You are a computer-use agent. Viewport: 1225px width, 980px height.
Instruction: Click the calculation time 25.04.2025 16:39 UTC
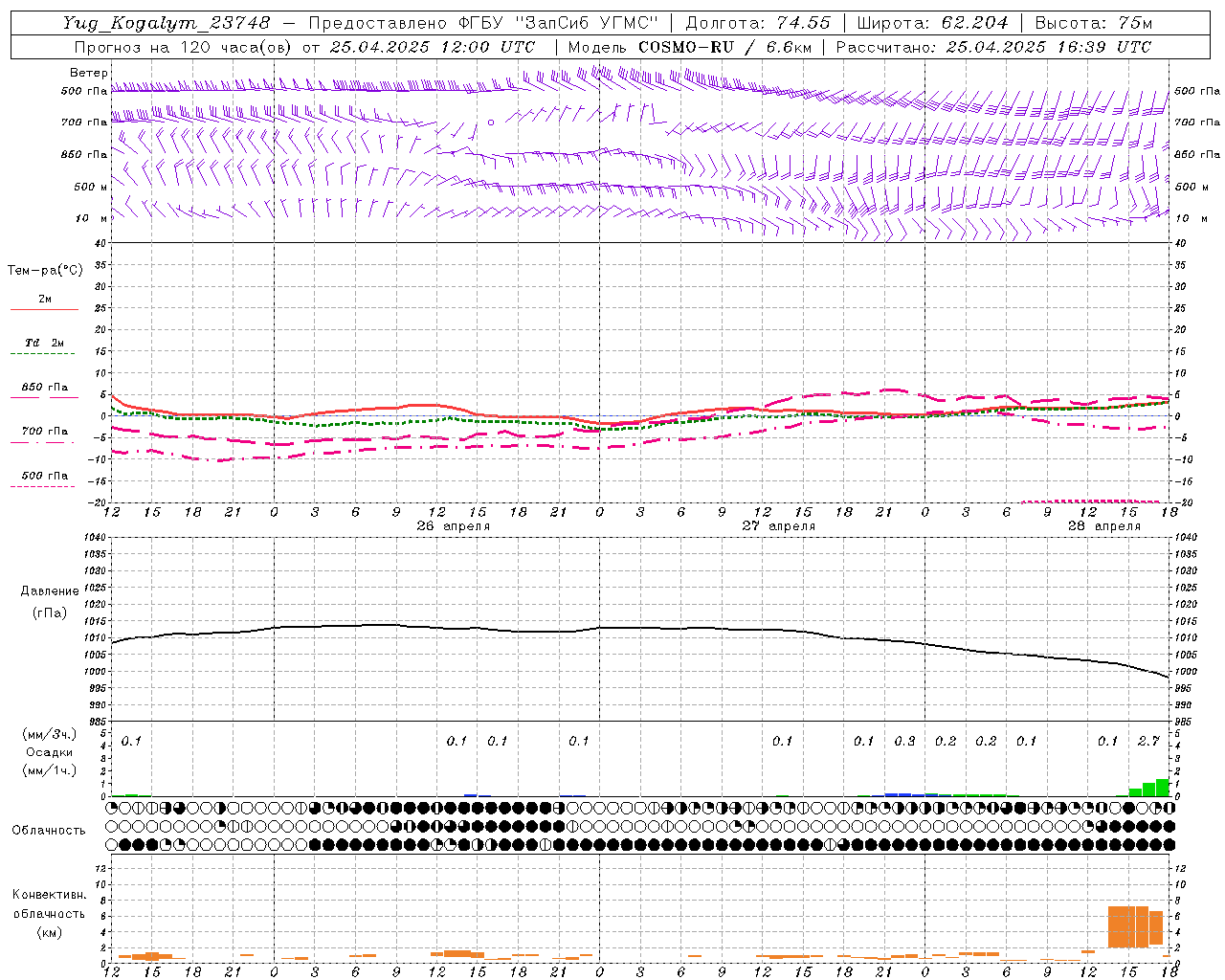[x=1049, y=47]
